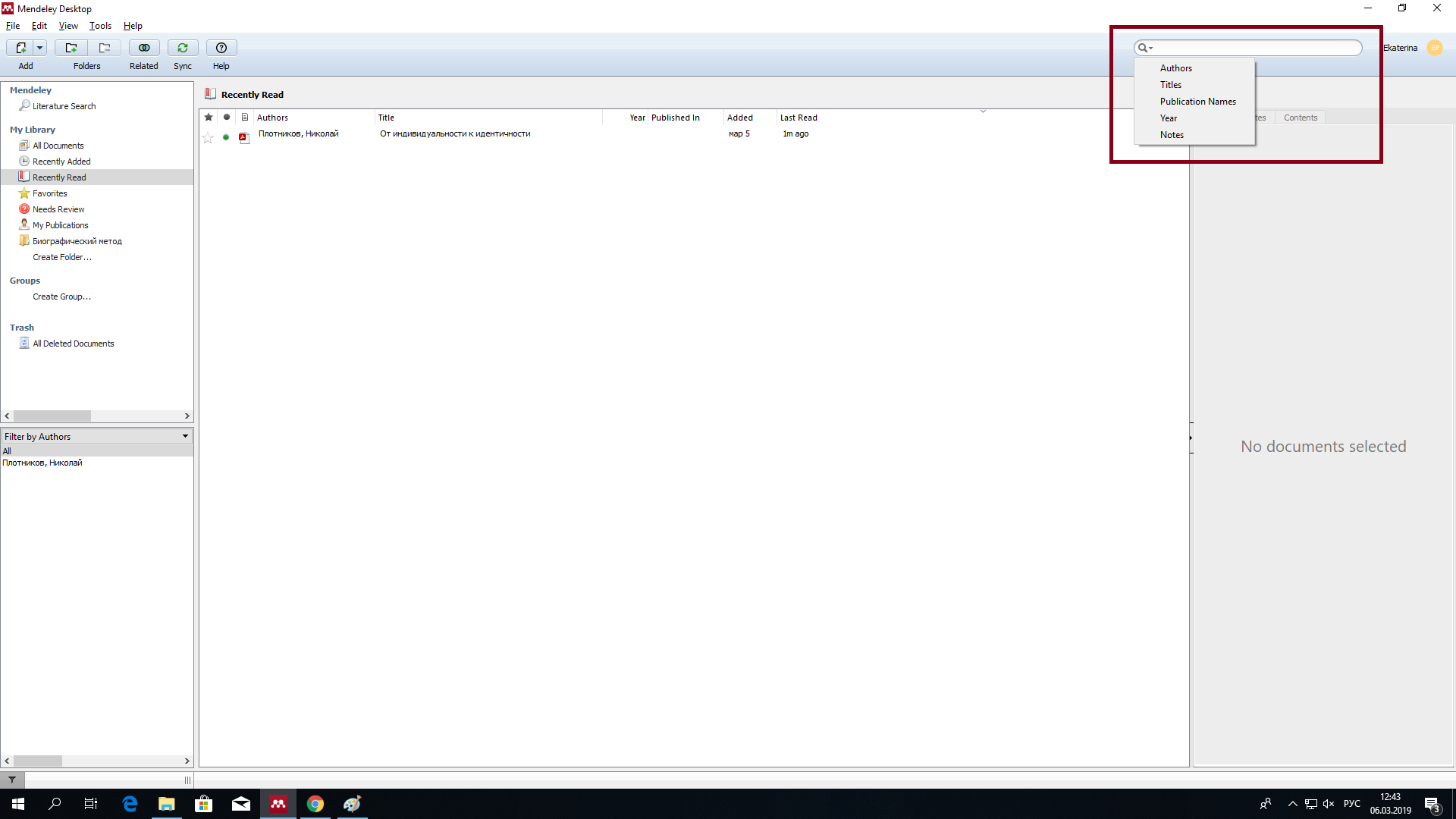The width and height of the screenshot is (1456, 819).
Task: Click the filter funnel icon at bottom left
Action: click(12, 780)
